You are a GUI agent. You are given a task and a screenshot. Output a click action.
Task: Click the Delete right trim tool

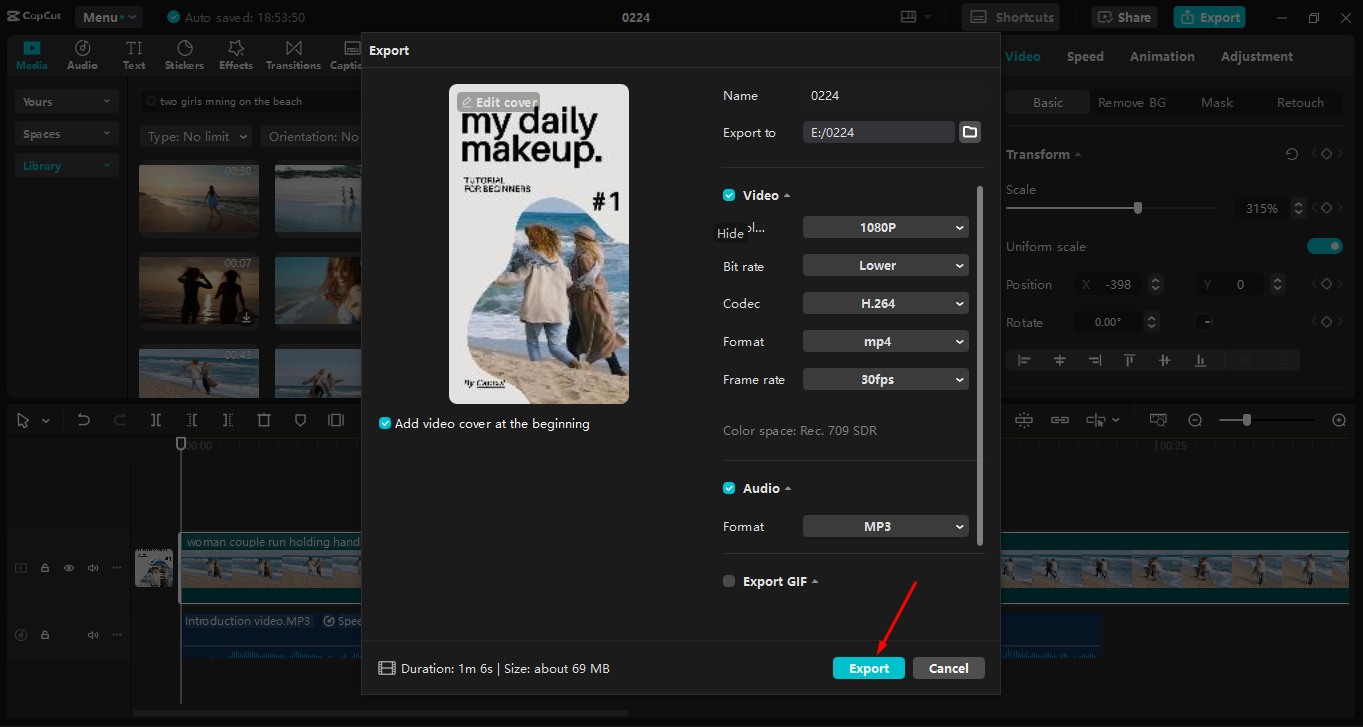tap(228, 420)
